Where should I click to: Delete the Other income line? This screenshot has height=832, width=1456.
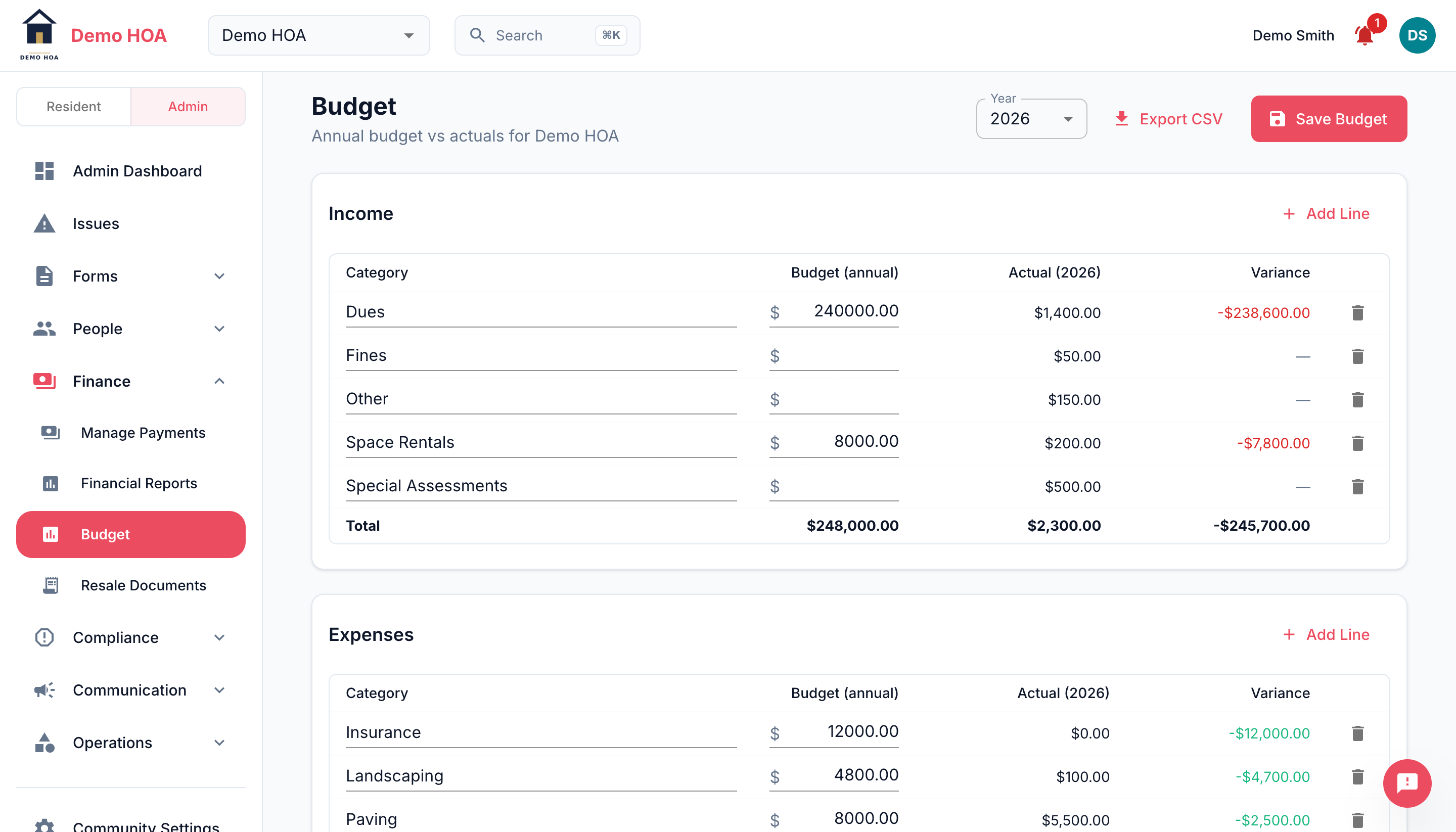[x=1358, y=400]
